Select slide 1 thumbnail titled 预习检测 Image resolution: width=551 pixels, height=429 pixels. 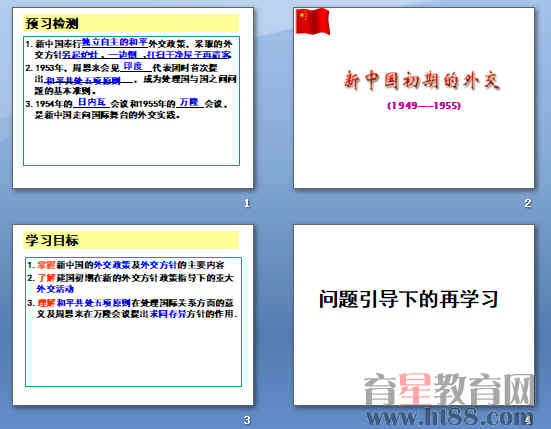pyautogui.click(x=133, y=98)
